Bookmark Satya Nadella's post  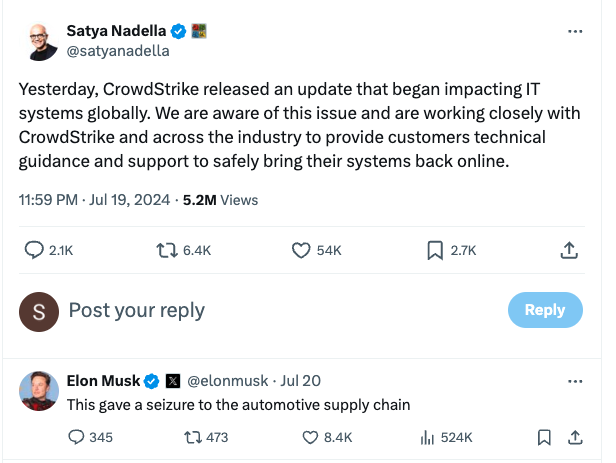pos(435,251)
